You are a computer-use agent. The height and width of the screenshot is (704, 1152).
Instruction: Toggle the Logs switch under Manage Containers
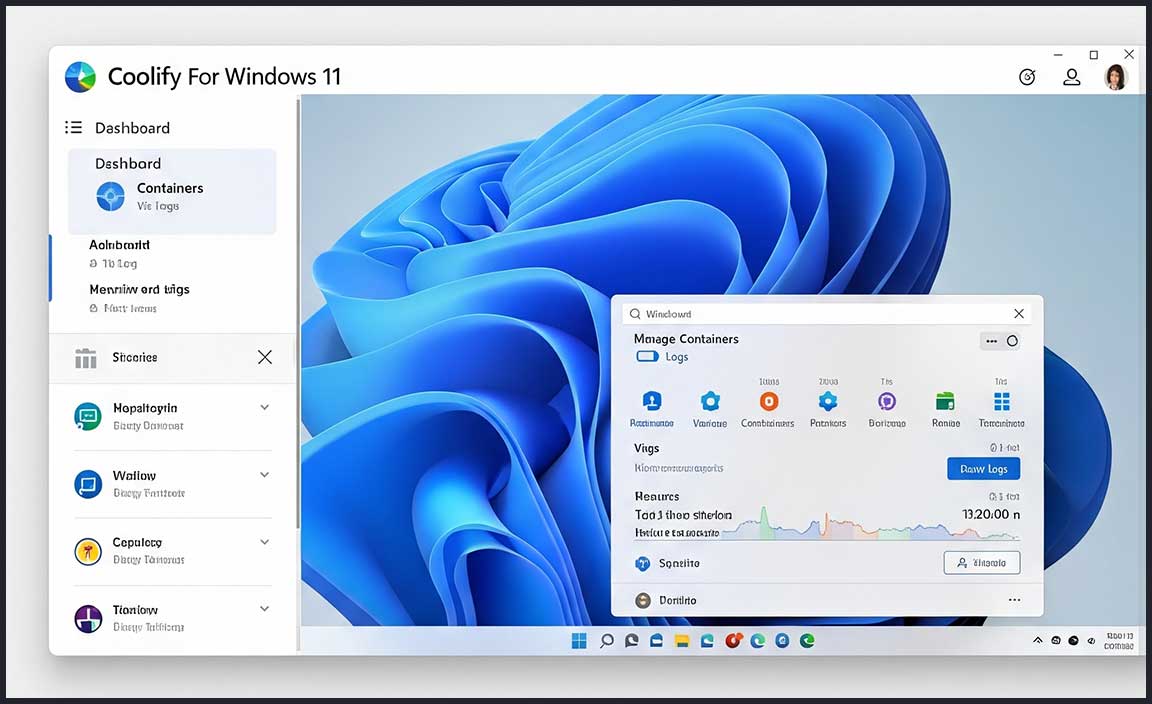pos(647,356)
